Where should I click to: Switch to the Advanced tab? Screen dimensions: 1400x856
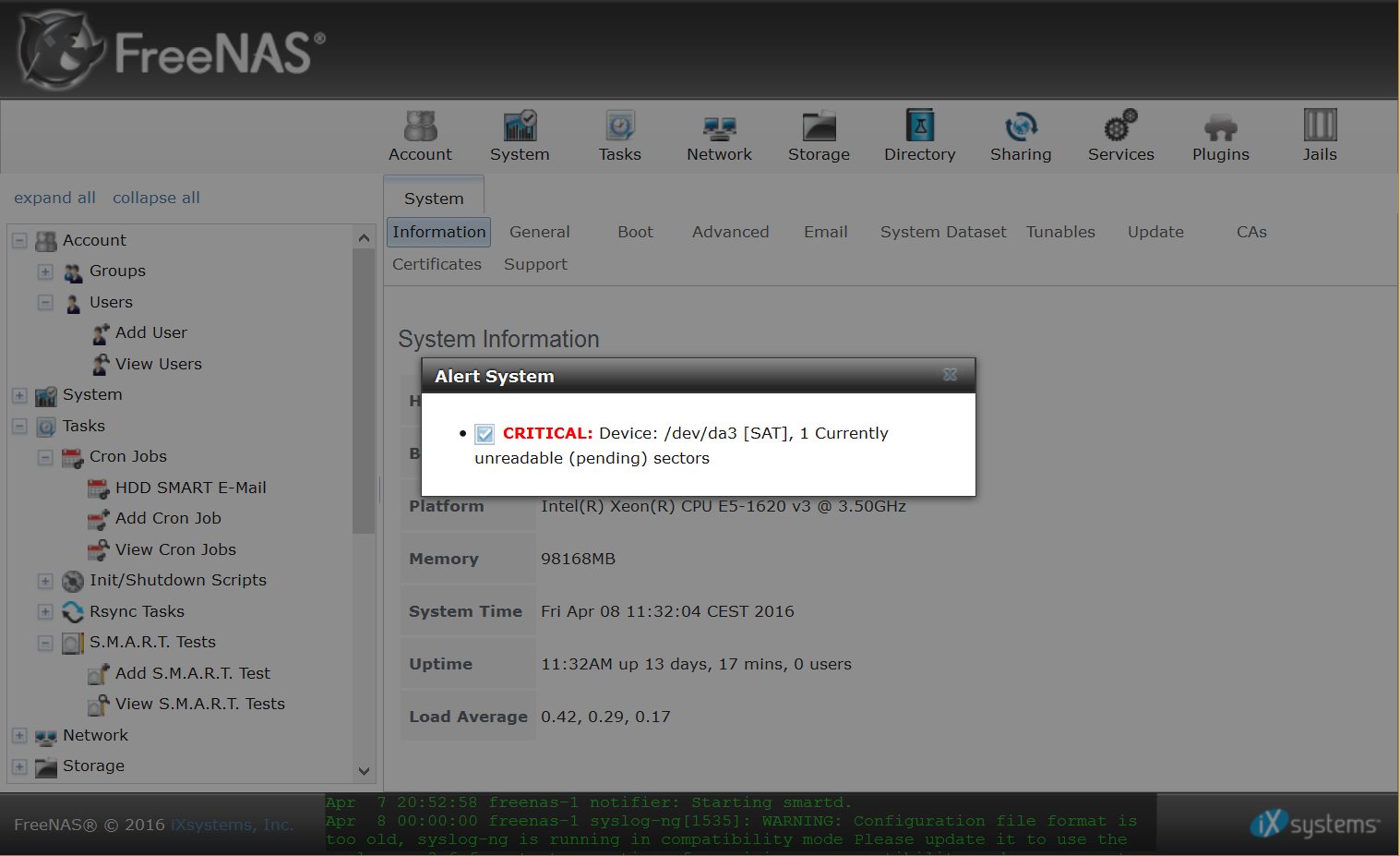(x=730, y=232)
